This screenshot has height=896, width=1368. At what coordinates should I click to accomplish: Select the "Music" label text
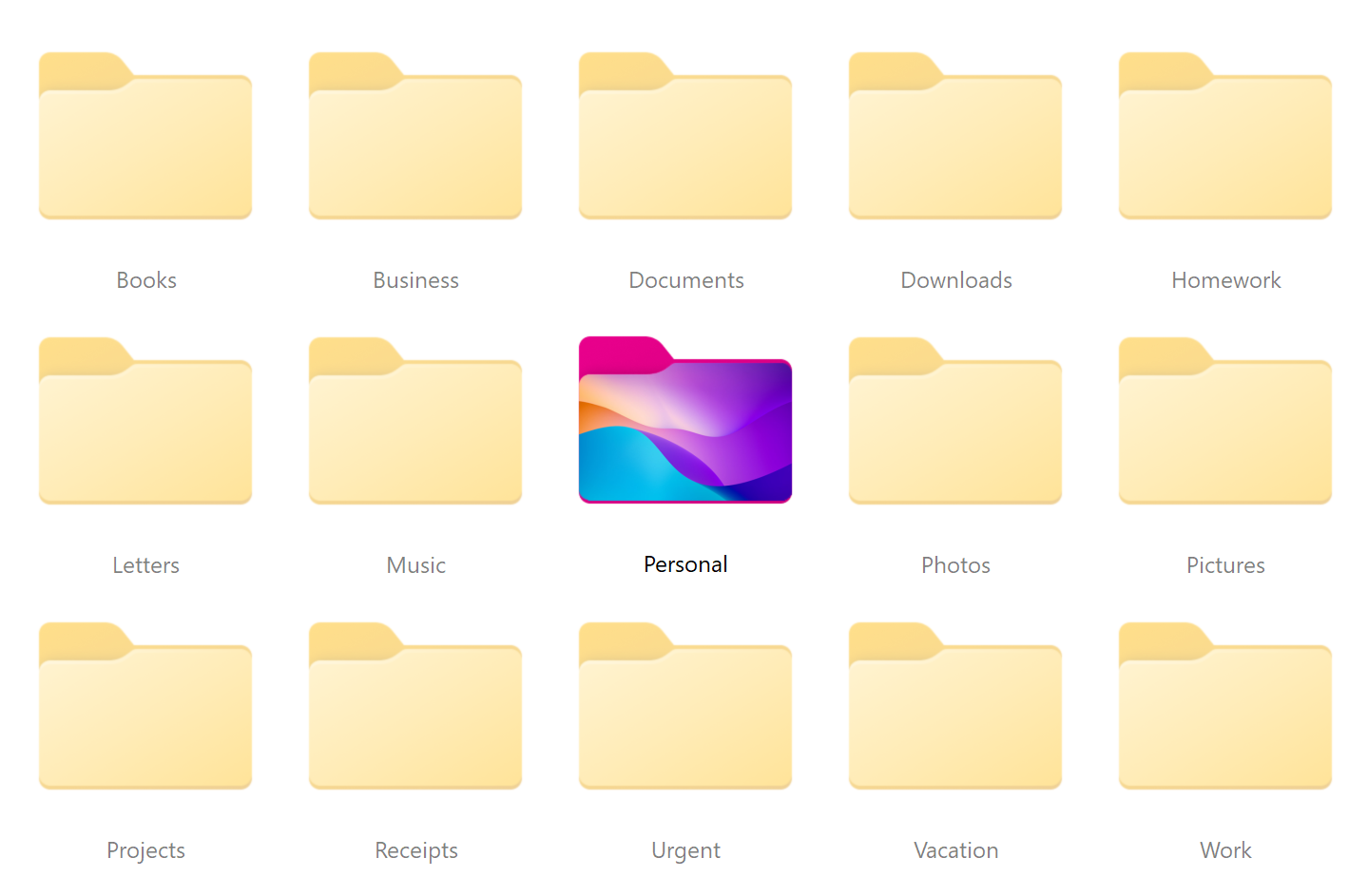[415, 565]
